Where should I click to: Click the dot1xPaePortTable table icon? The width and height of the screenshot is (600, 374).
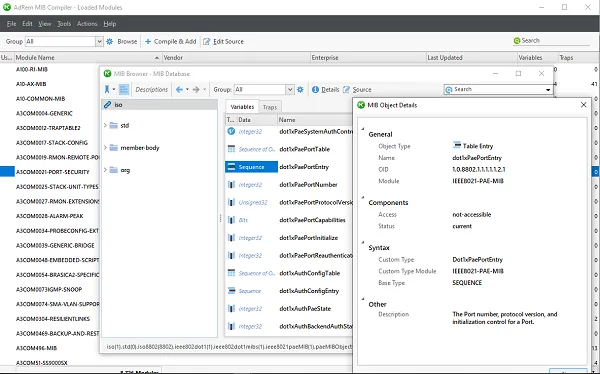point(231,149)
